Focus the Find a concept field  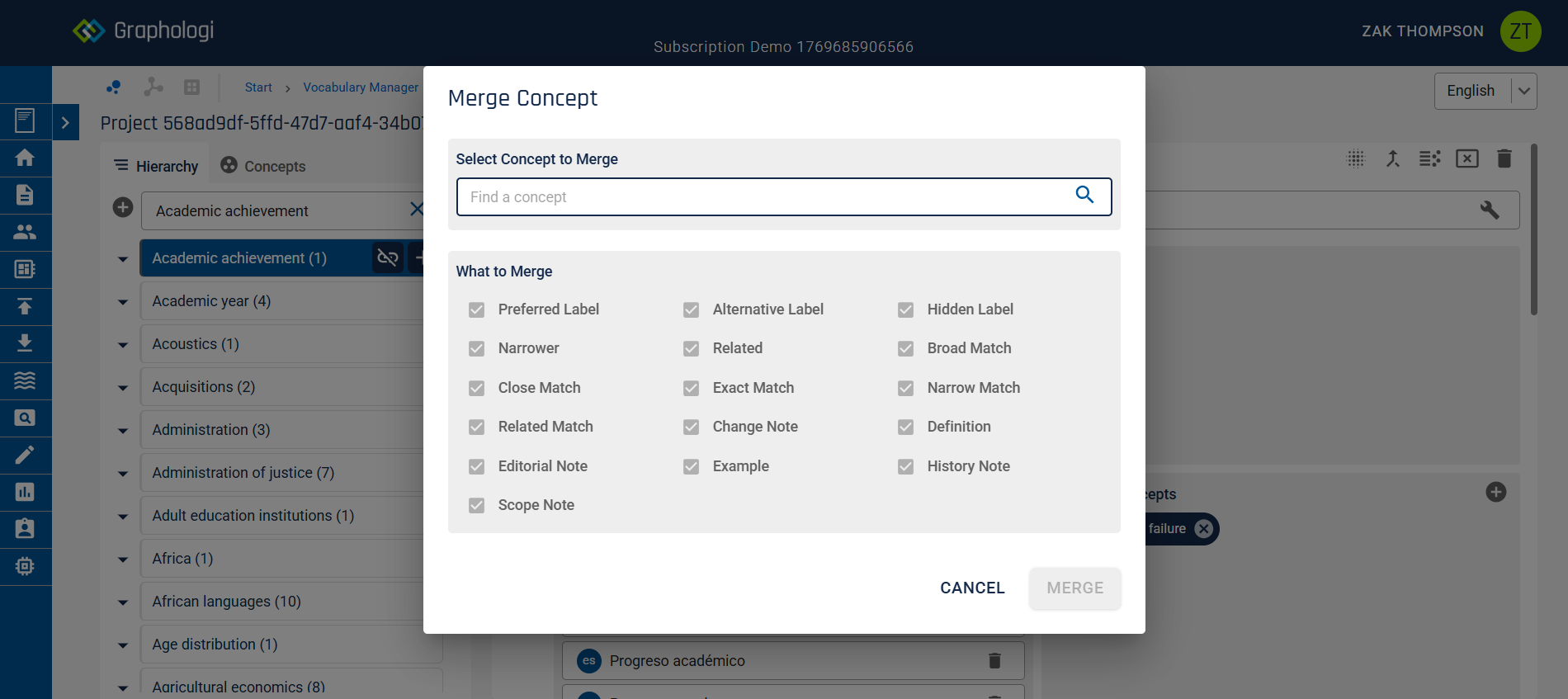(763, 197)
